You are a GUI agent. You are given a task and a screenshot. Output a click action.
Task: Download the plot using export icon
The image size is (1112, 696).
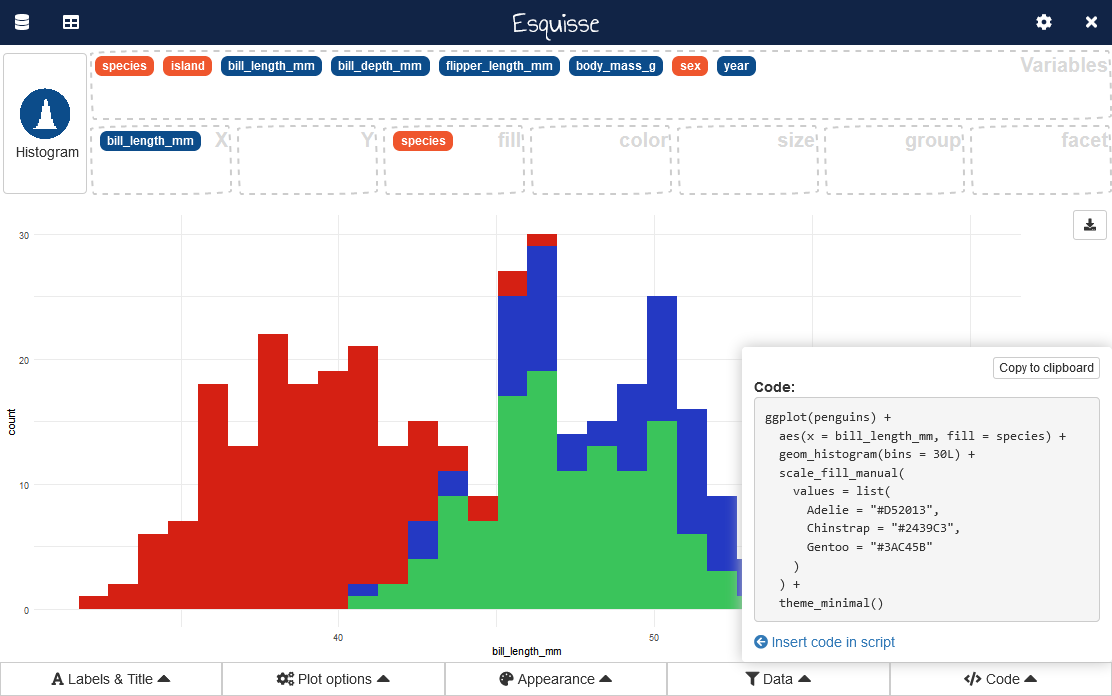click(x=1090, y=225)
